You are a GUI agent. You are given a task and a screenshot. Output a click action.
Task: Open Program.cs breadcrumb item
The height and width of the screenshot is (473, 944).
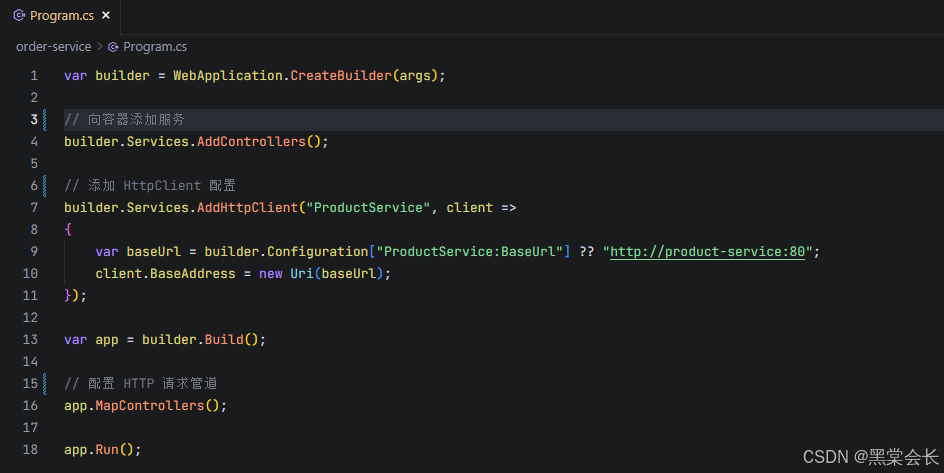click(155, 46)
